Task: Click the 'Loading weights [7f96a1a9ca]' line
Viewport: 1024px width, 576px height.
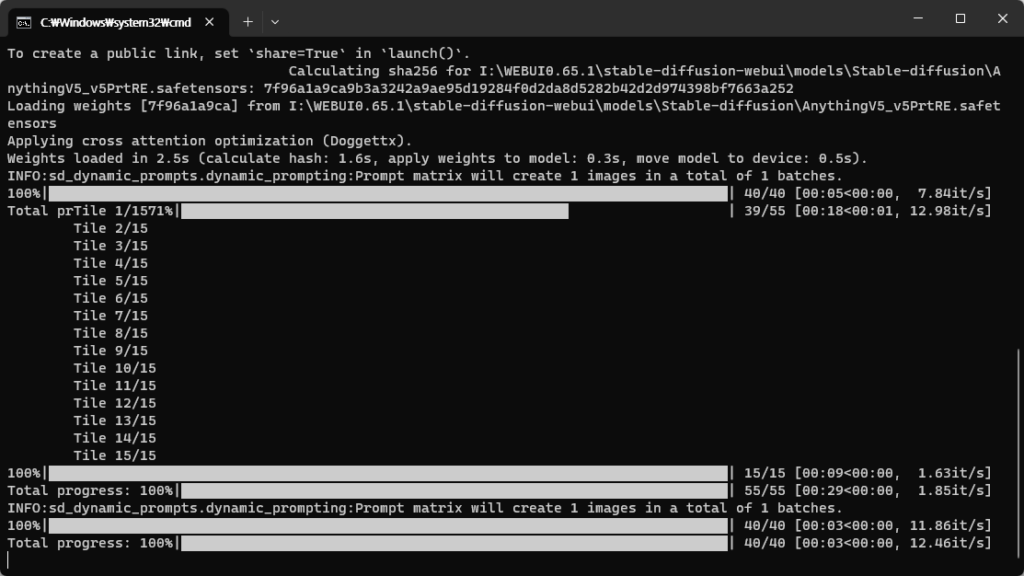Action: (504, 106)
